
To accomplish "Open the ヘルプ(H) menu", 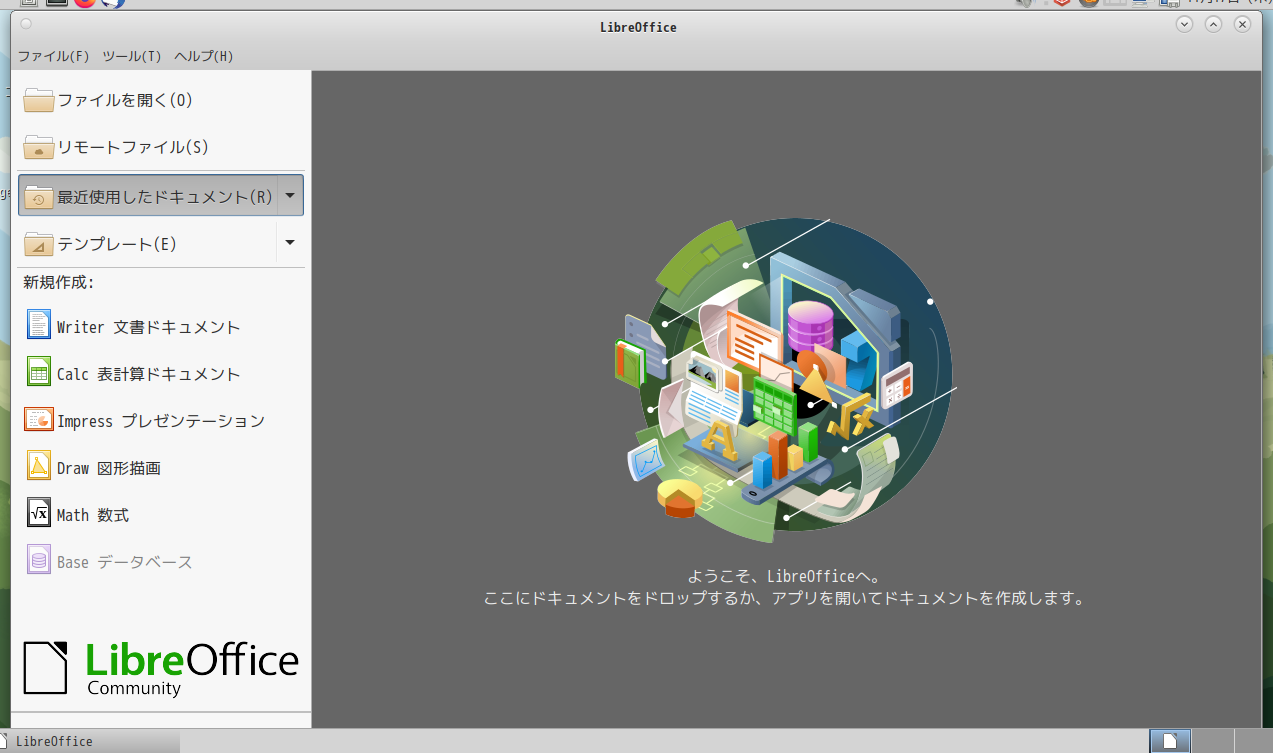I will pyautogui.click(x=204, y=56).
